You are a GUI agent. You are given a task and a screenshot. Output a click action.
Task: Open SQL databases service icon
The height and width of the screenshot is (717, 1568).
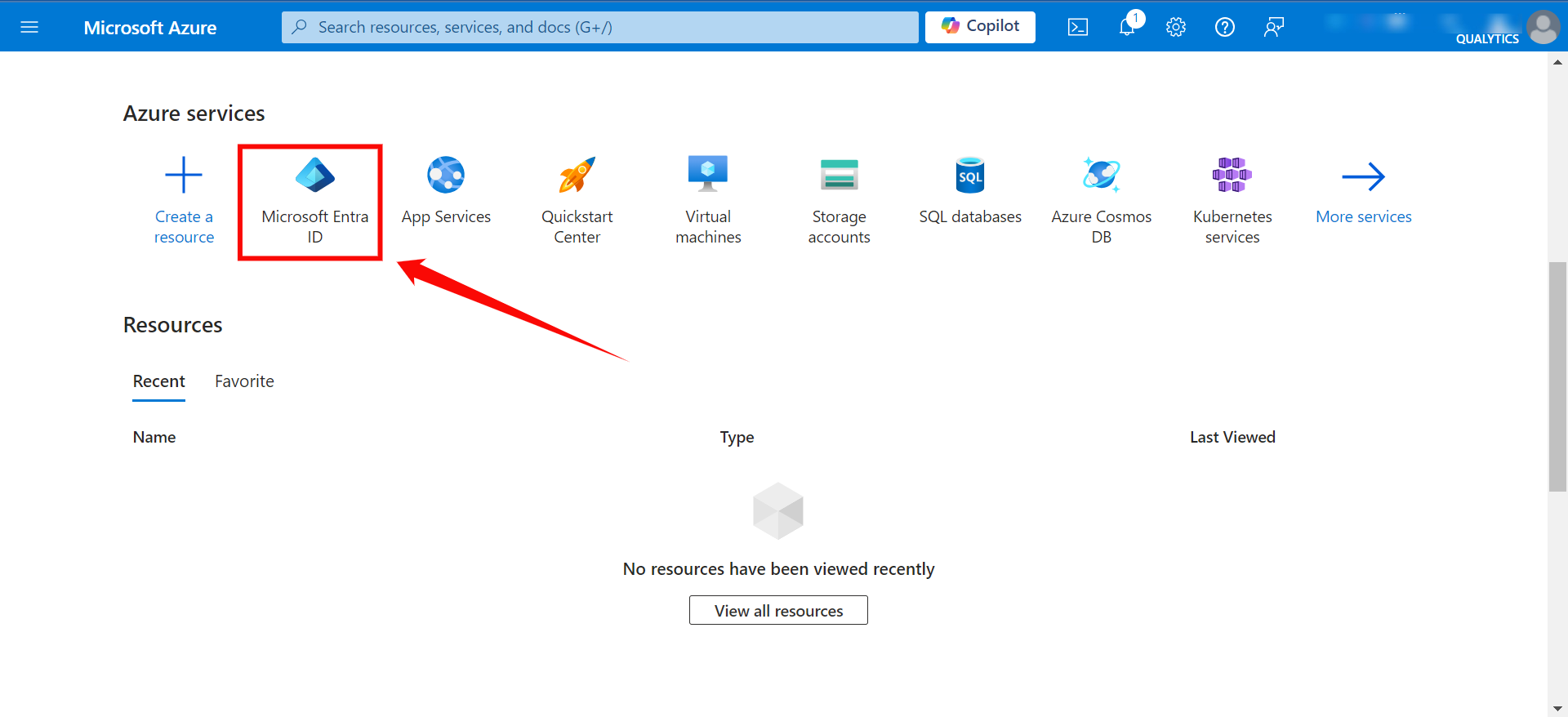pos(970,175)
